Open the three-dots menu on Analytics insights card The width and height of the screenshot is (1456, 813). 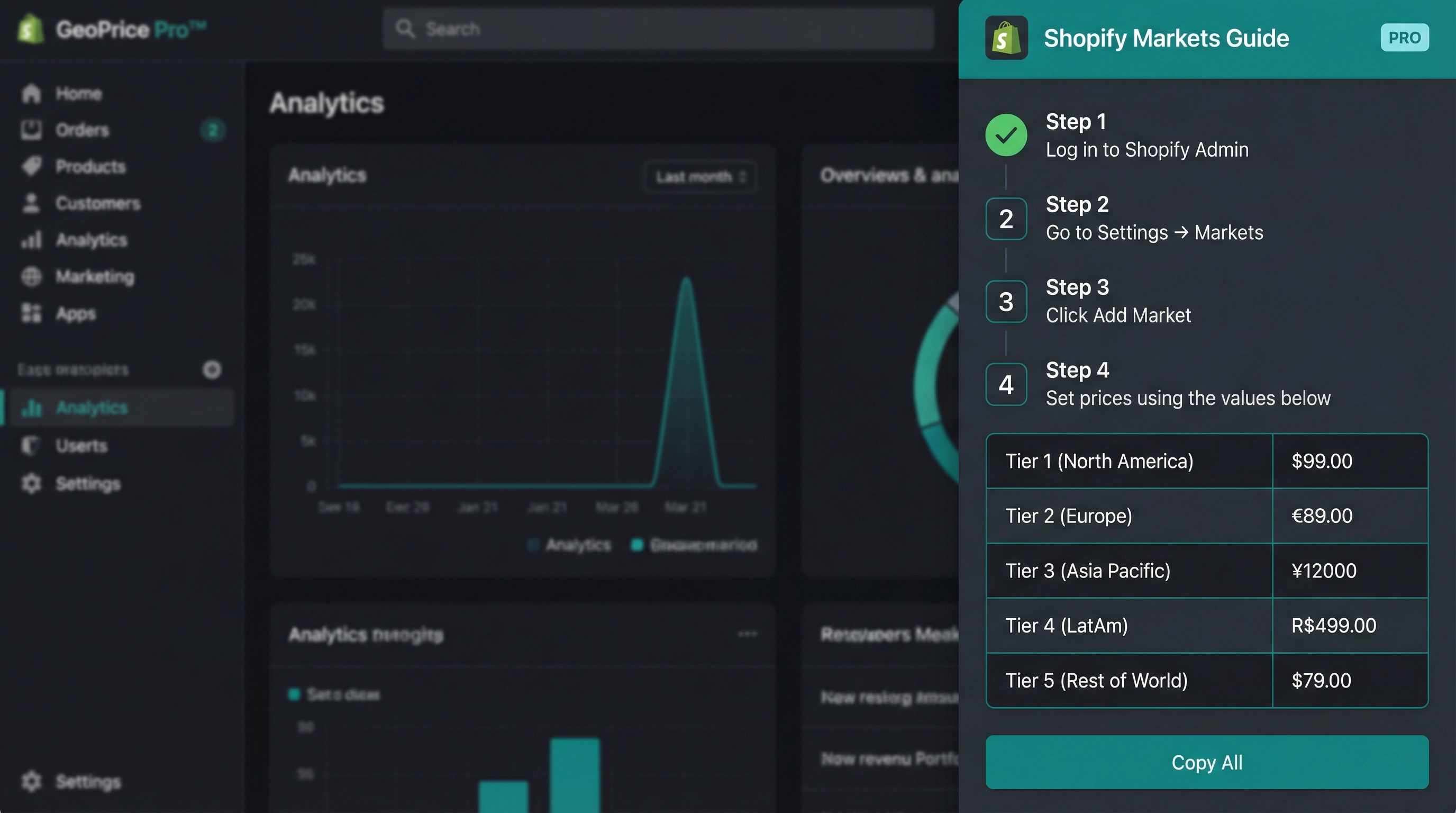[x=747, y=634]
